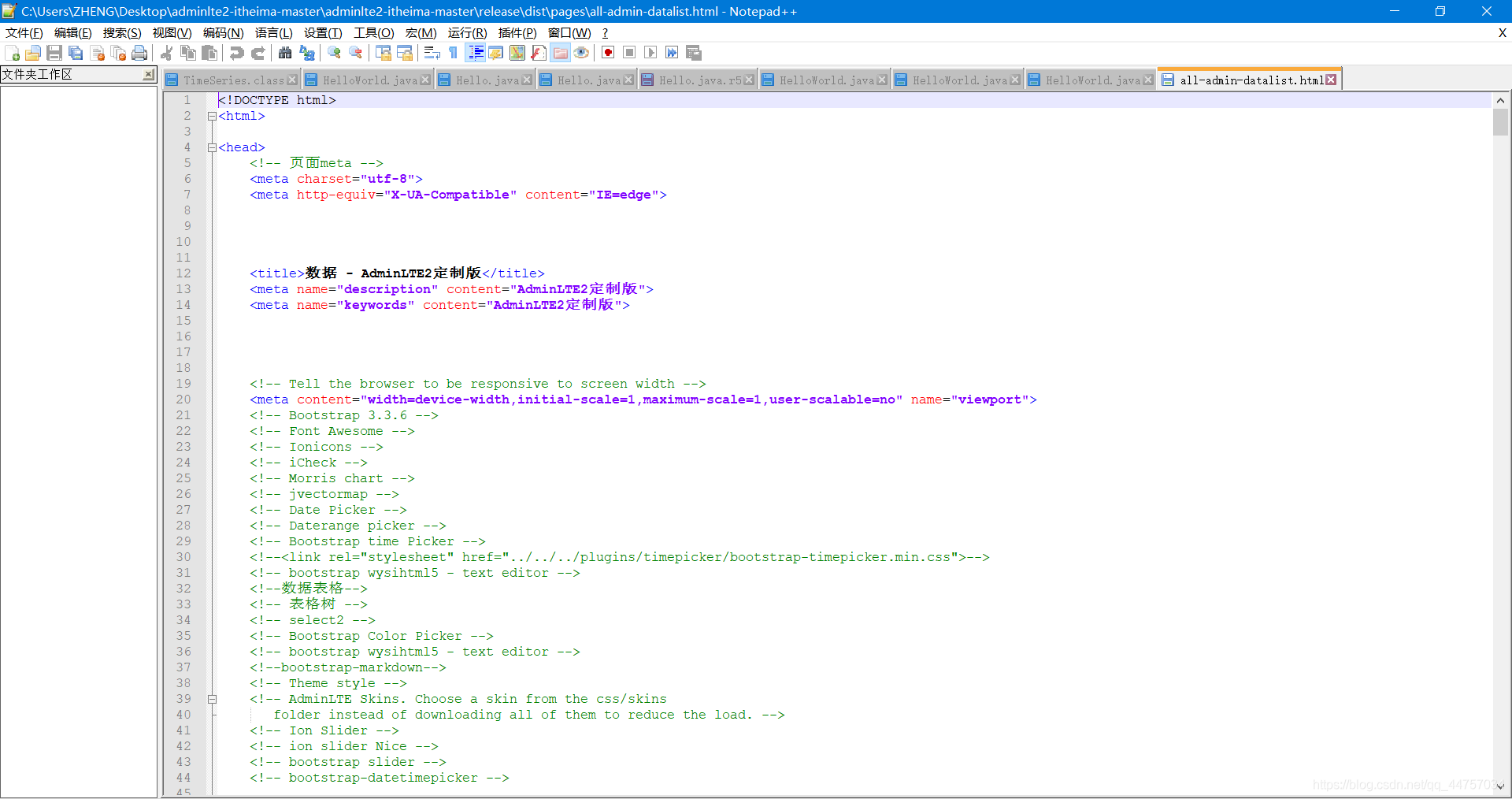
Task: Show the document map panel icon
Action: click(517, 53)
